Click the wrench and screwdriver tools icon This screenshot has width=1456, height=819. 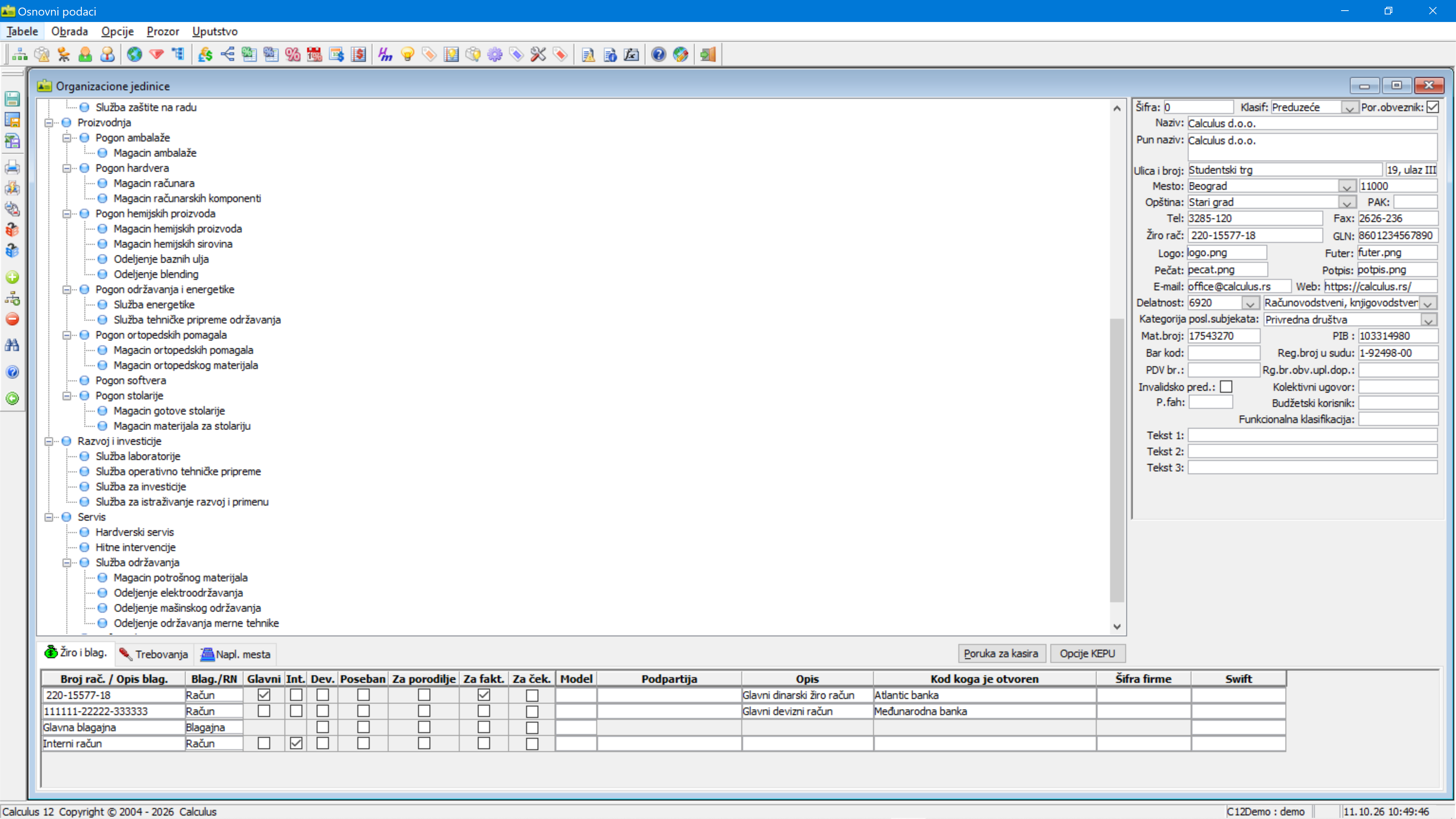pyautogui.click(x=538, y=54)
